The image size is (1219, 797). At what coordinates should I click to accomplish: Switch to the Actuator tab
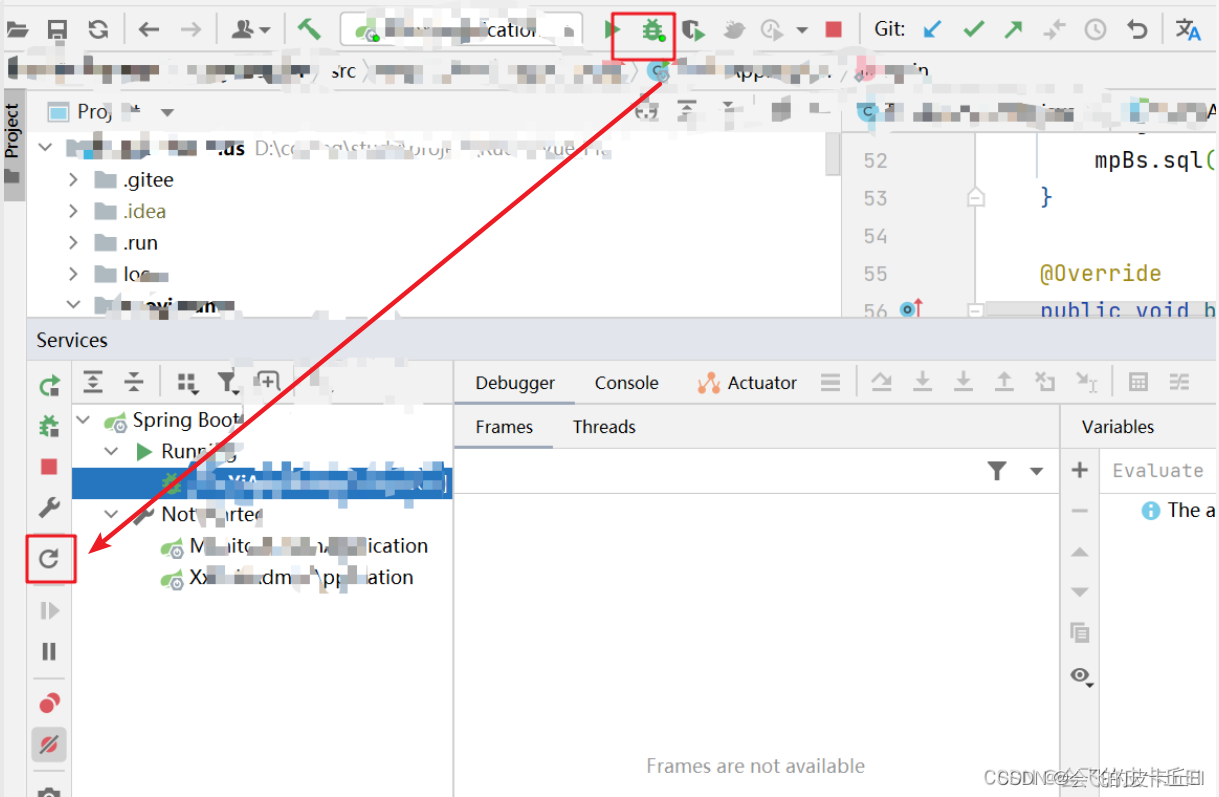click(x=748, y=383)
